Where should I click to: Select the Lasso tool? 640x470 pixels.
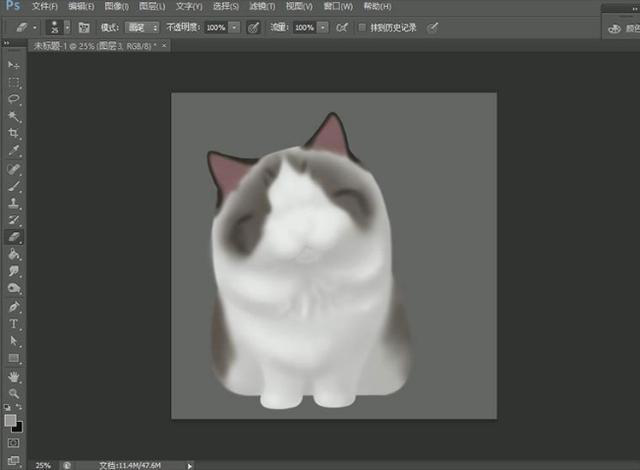(x=14, y=100)
